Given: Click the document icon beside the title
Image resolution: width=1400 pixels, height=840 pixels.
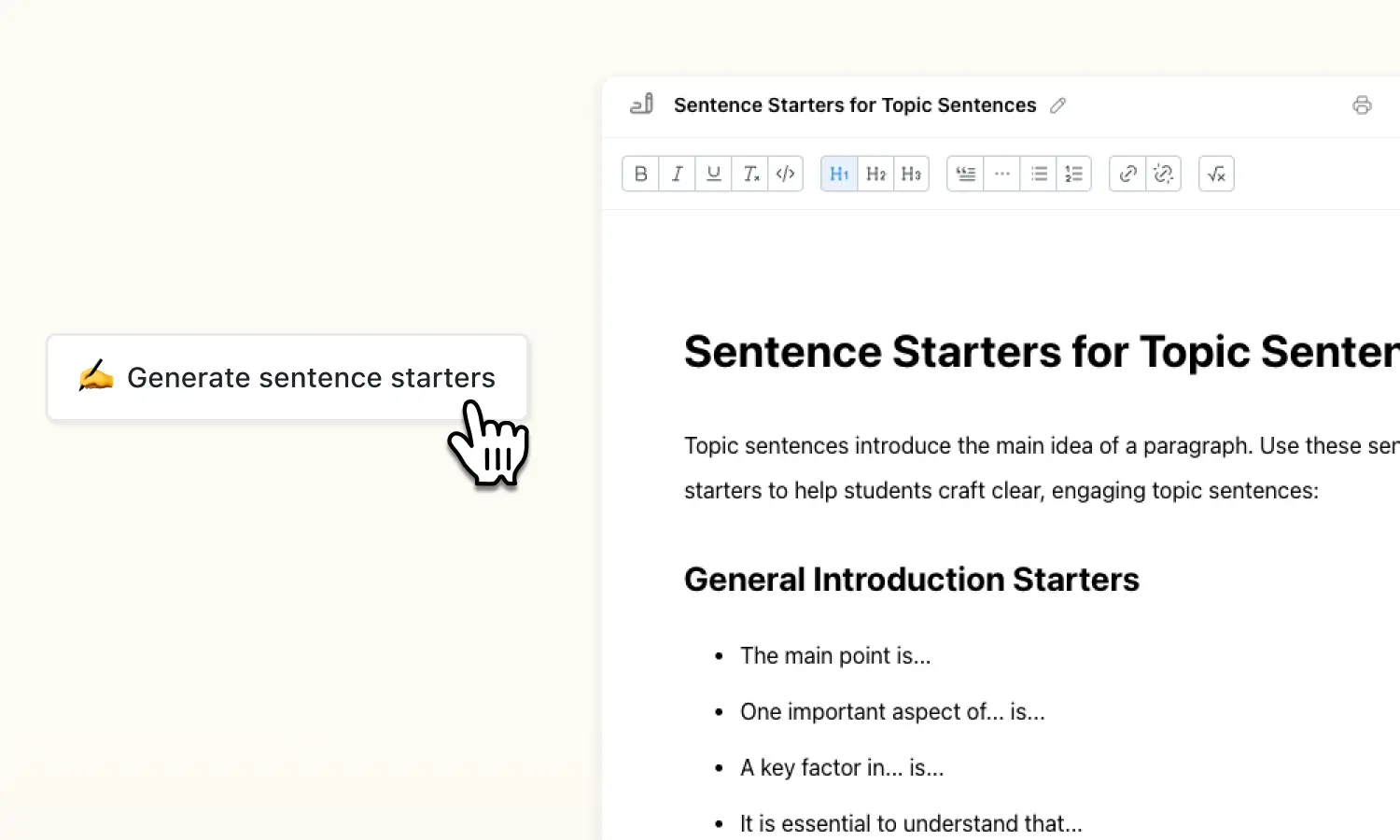Looking at the screenshot, I should tap(640, 105).
